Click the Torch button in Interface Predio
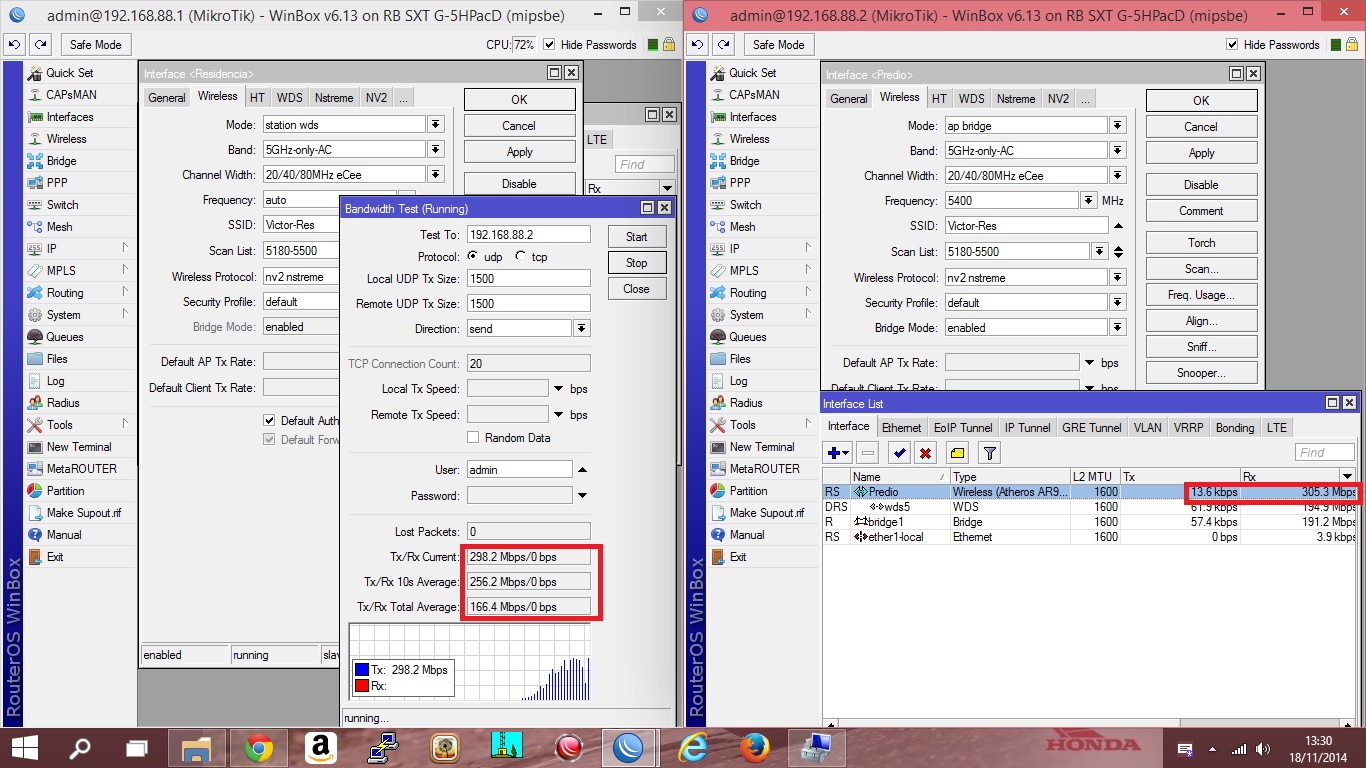Image resolution: width=1366 pixels, height=768 pixels. [x=1202, y=243]
